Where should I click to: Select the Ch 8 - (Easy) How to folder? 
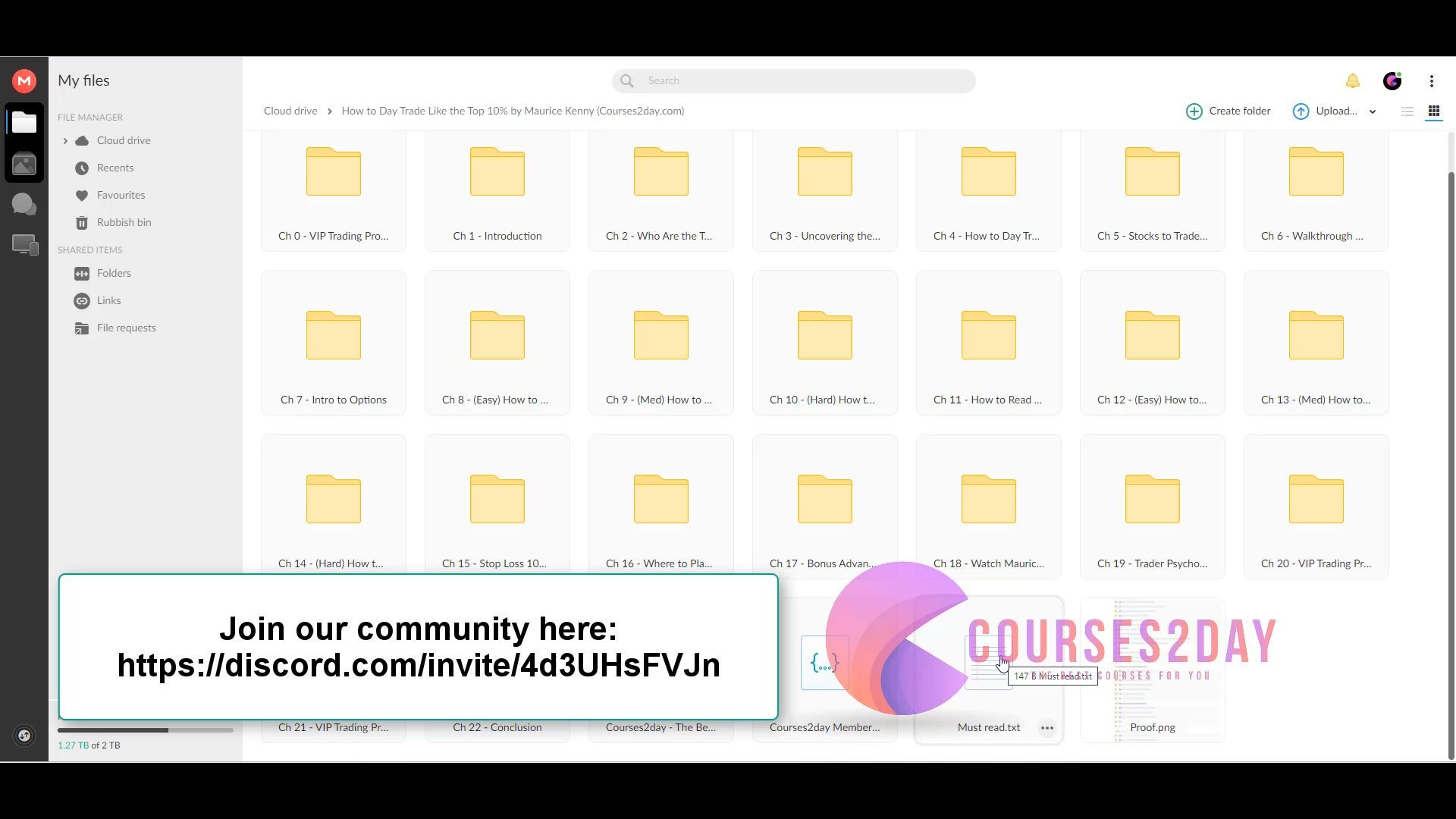pyautogui.click(x=497, y=343)
